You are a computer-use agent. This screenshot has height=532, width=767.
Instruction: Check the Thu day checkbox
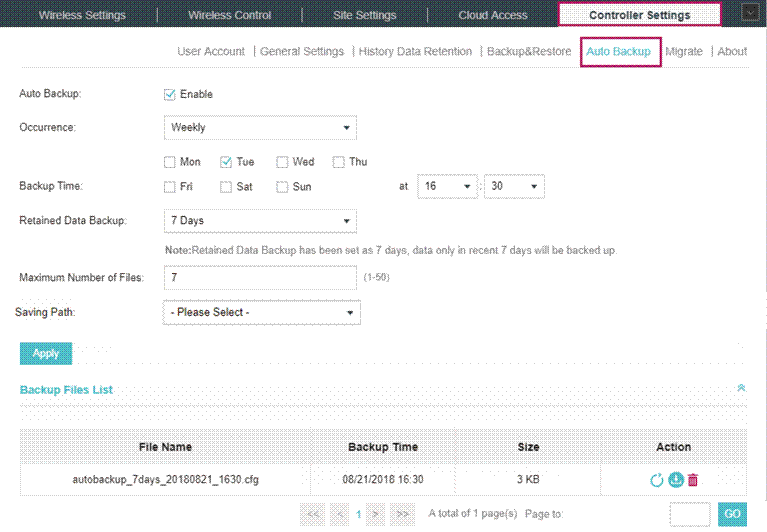click(x=338, y=162)
